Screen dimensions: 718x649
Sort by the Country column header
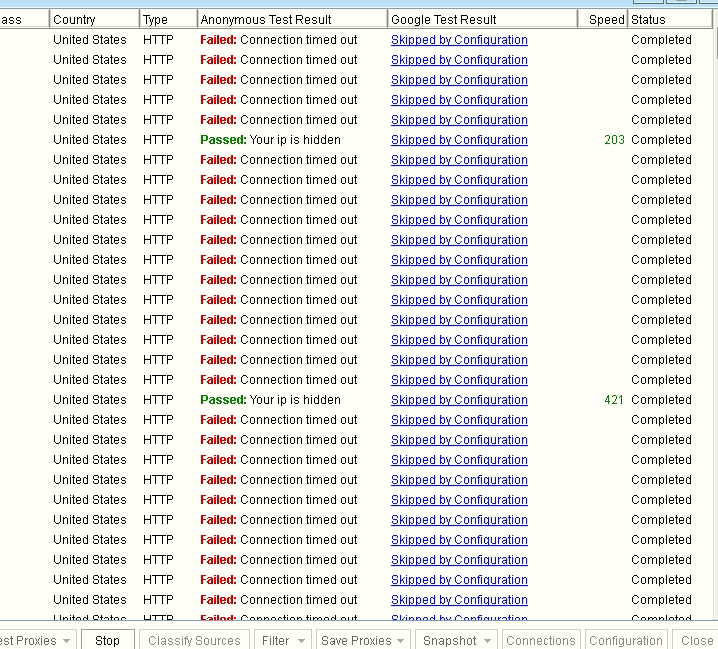94,20
